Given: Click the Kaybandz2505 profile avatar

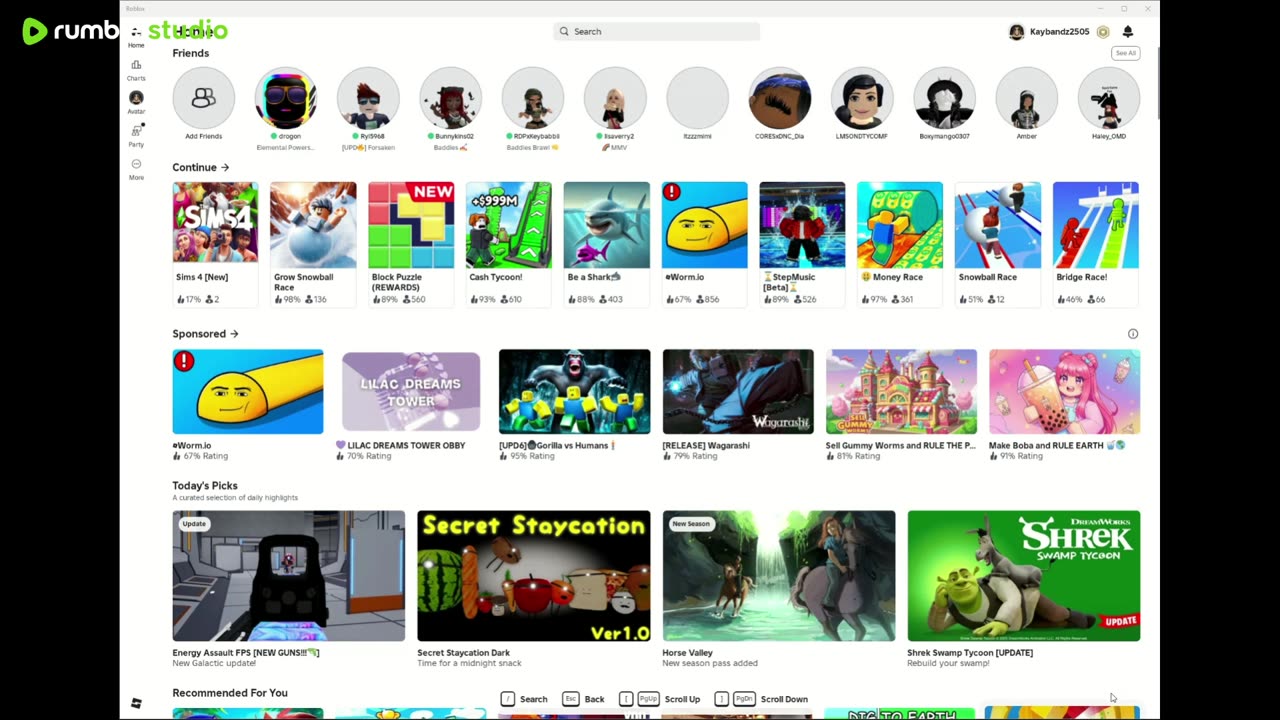Looking at the screenshot, I should (1016, 32).
